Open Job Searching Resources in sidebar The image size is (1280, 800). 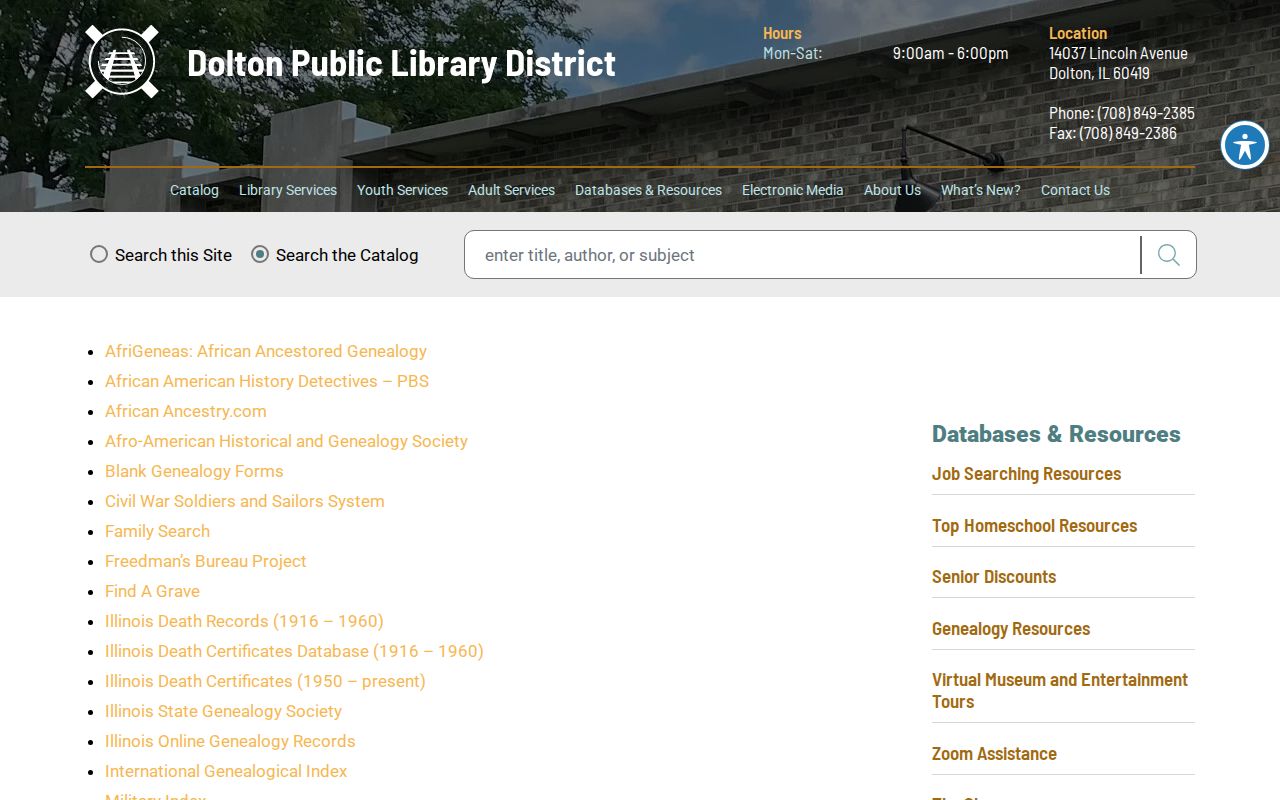tap(1026, 474)
